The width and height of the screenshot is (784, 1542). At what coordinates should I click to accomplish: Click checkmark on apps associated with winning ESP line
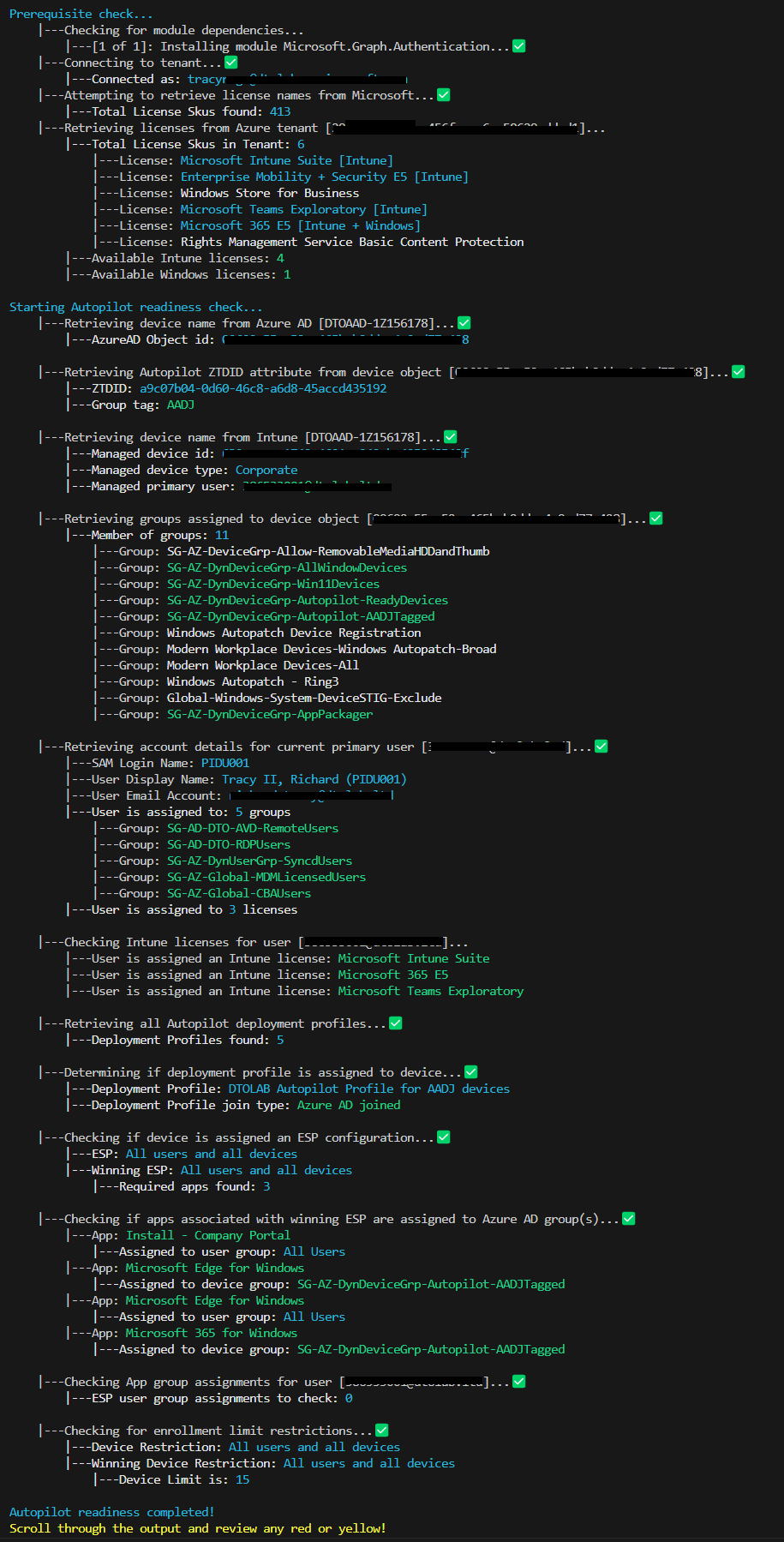pos(629,1219)
